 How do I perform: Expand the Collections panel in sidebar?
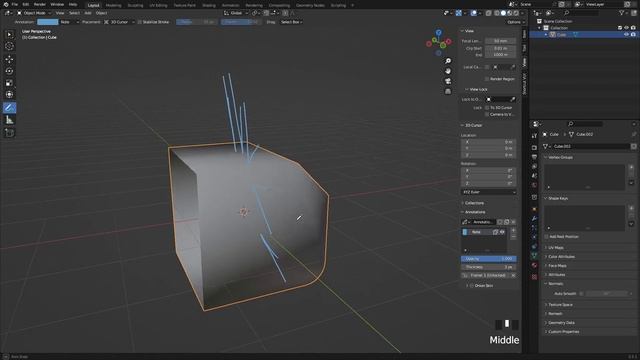tap(473, 203)
